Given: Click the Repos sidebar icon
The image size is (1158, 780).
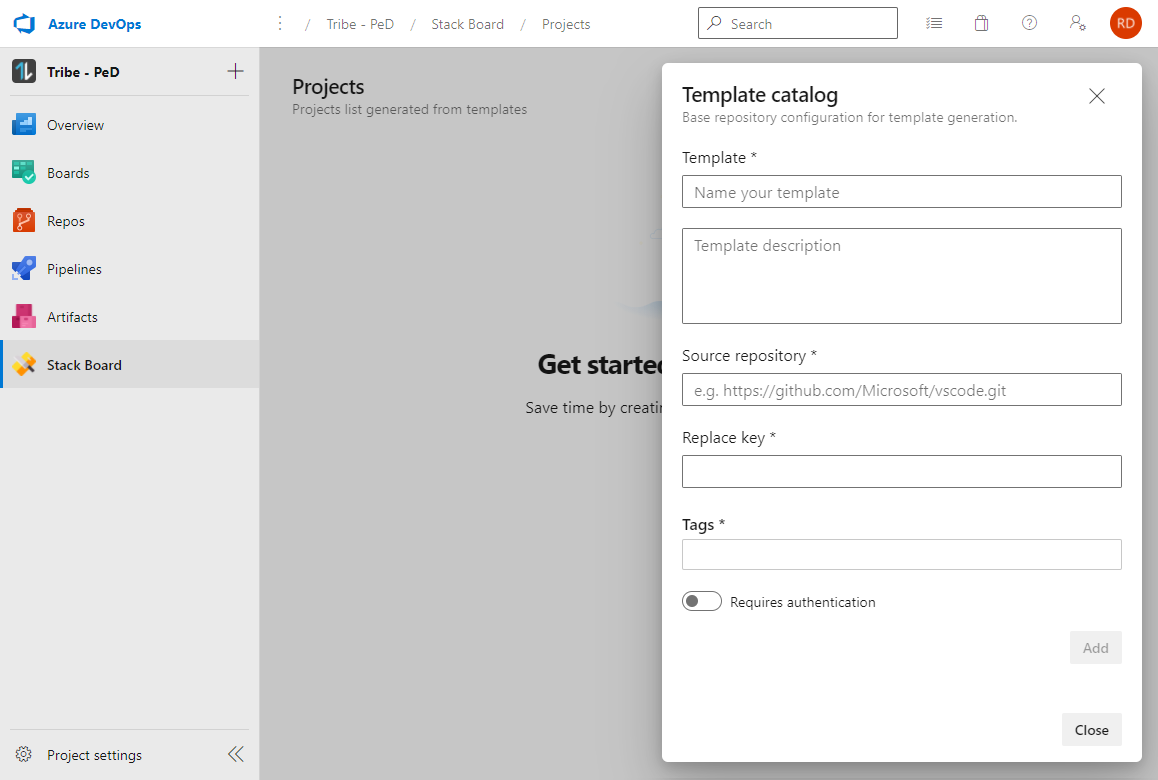Looking at the screenshot, I should [x=24, y=220].
